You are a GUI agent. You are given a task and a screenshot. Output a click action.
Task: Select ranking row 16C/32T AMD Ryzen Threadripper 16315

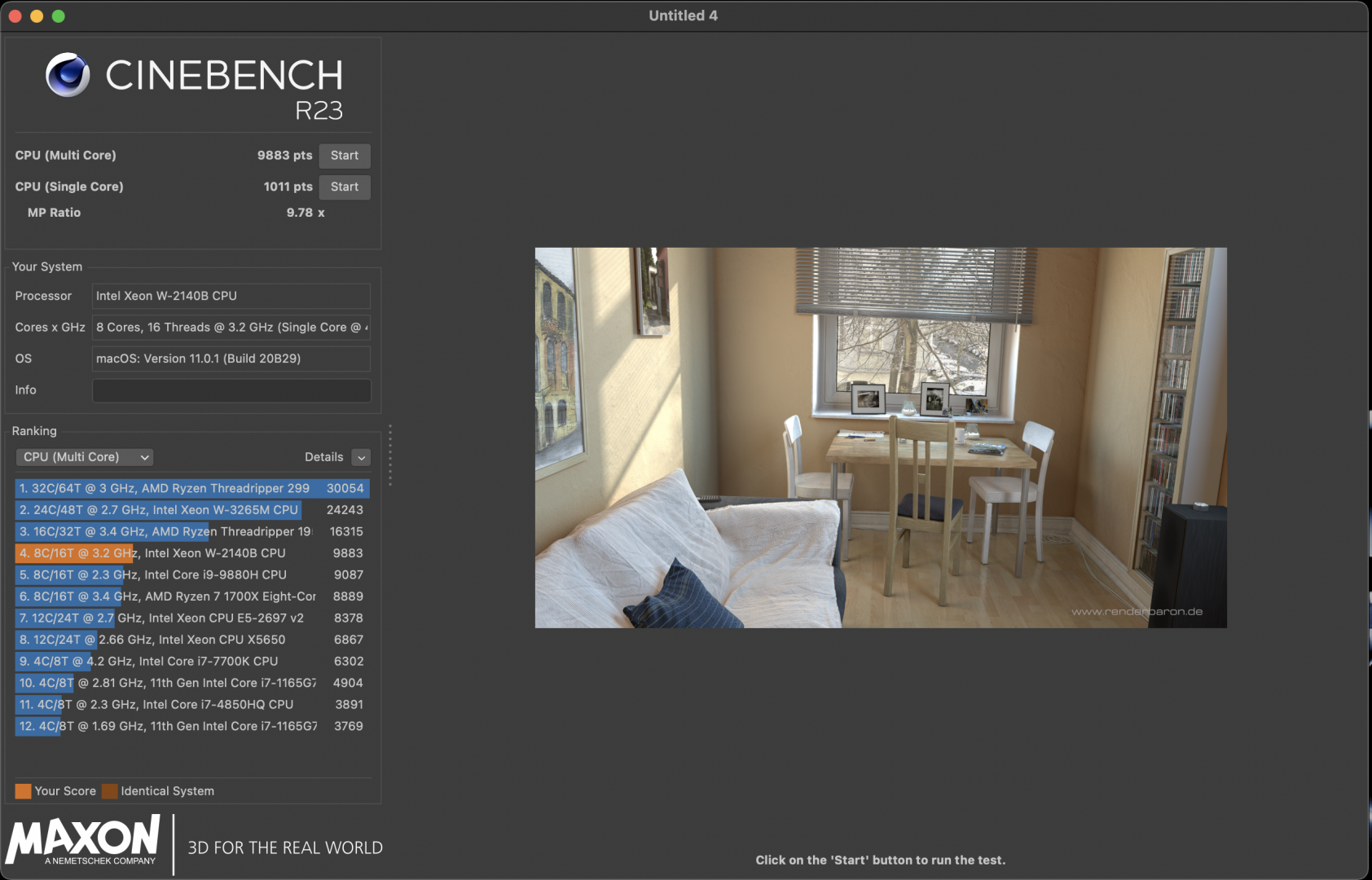coord(192,531)
